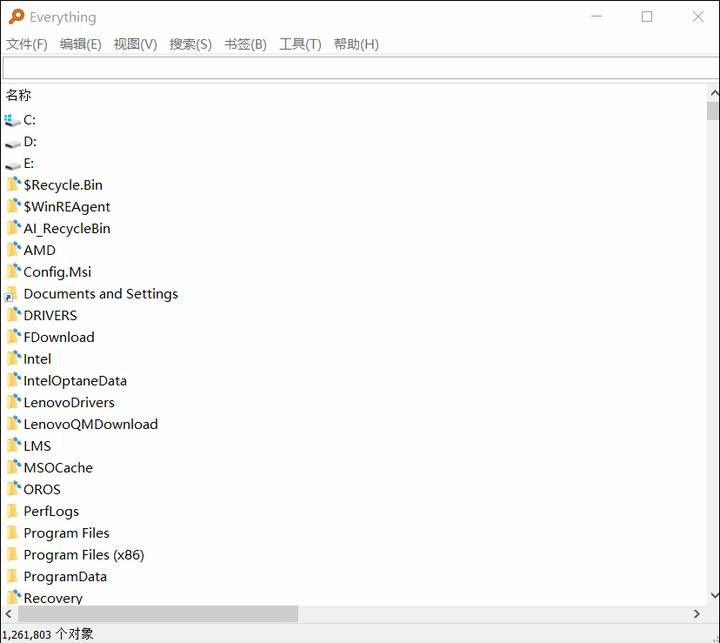The width and height of the screenshot is (720, 643).
Task: Open the 书签(B) menu
Action: coord(246,44)
